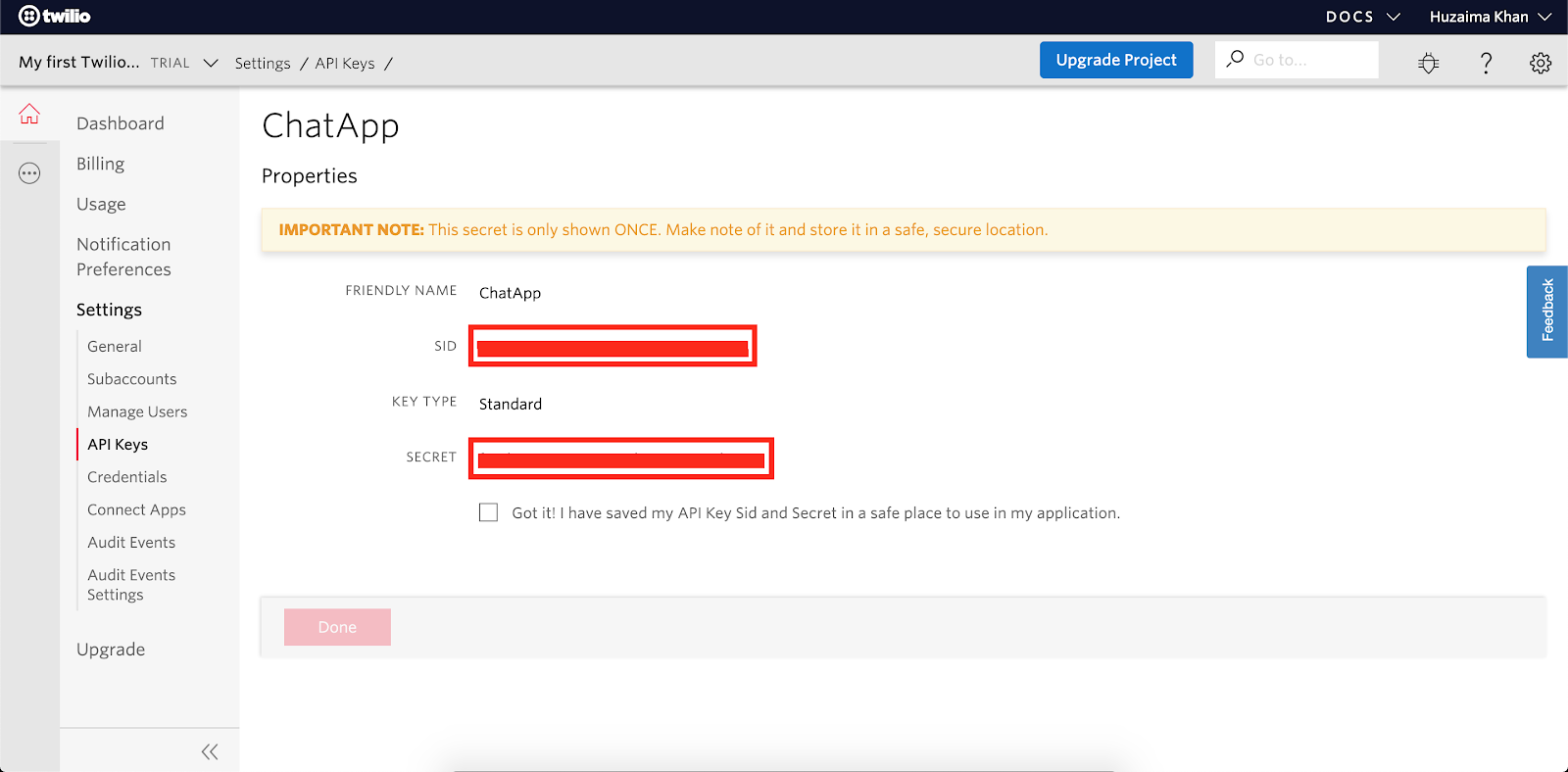Open the Upgrade sidebar item
The width and height of the screenshot is (1568, 772).
click(x=111, y=650)
